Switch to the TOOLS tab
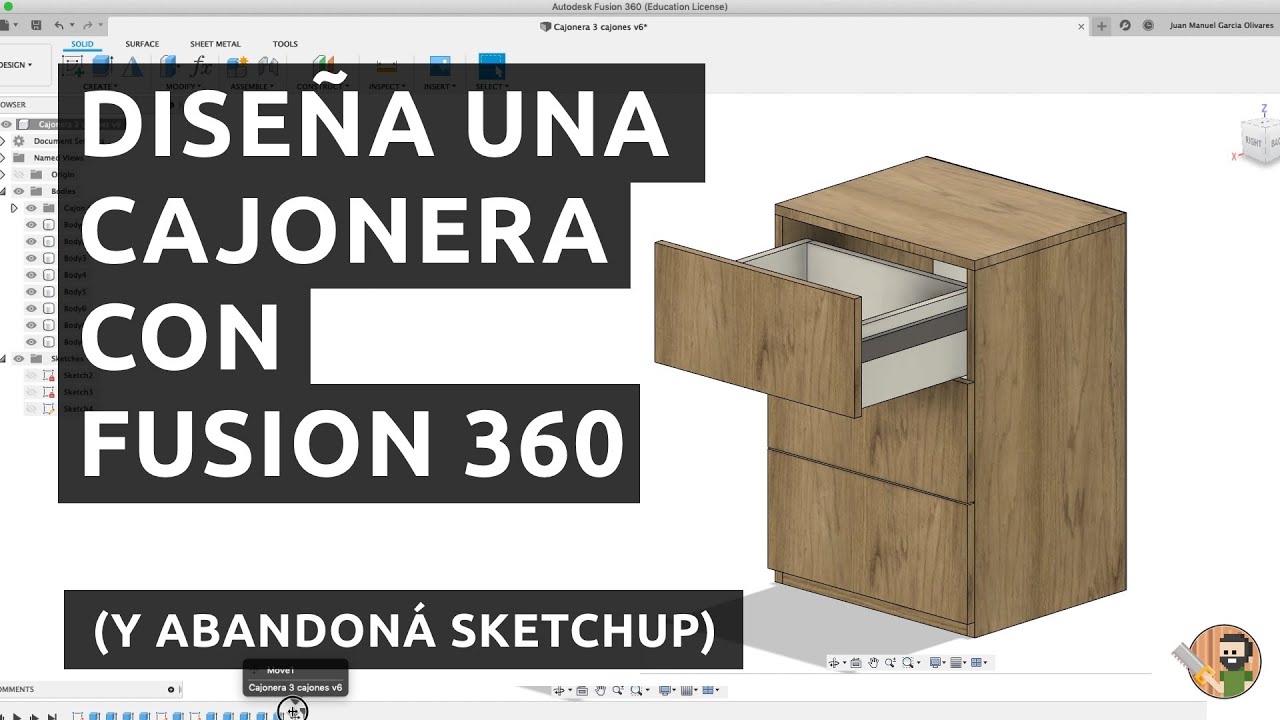 [285, 44]
